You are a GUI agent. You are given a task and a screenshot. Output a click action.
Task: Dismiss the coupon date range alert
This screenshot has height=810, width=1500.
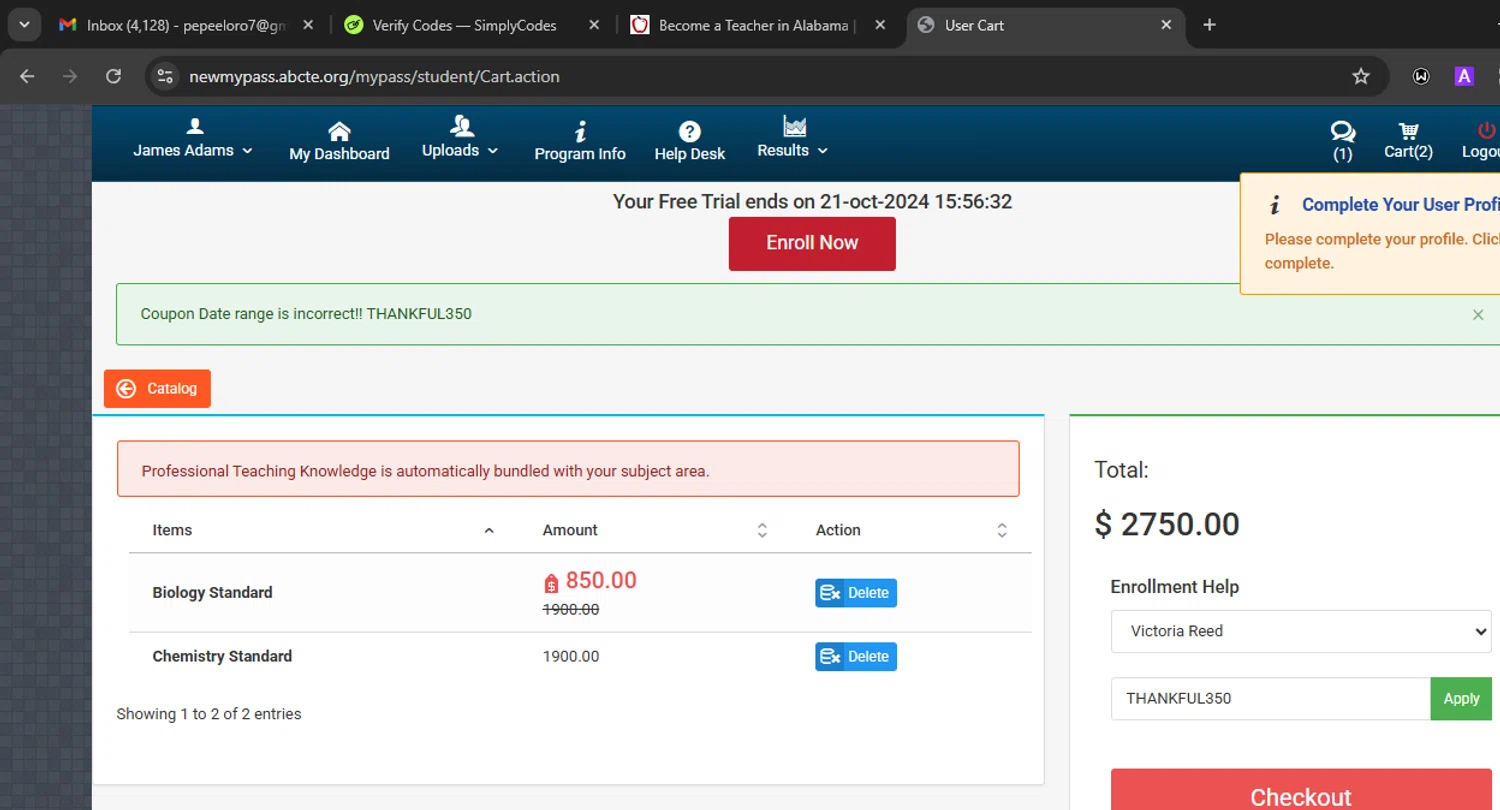click(1478, 315)
